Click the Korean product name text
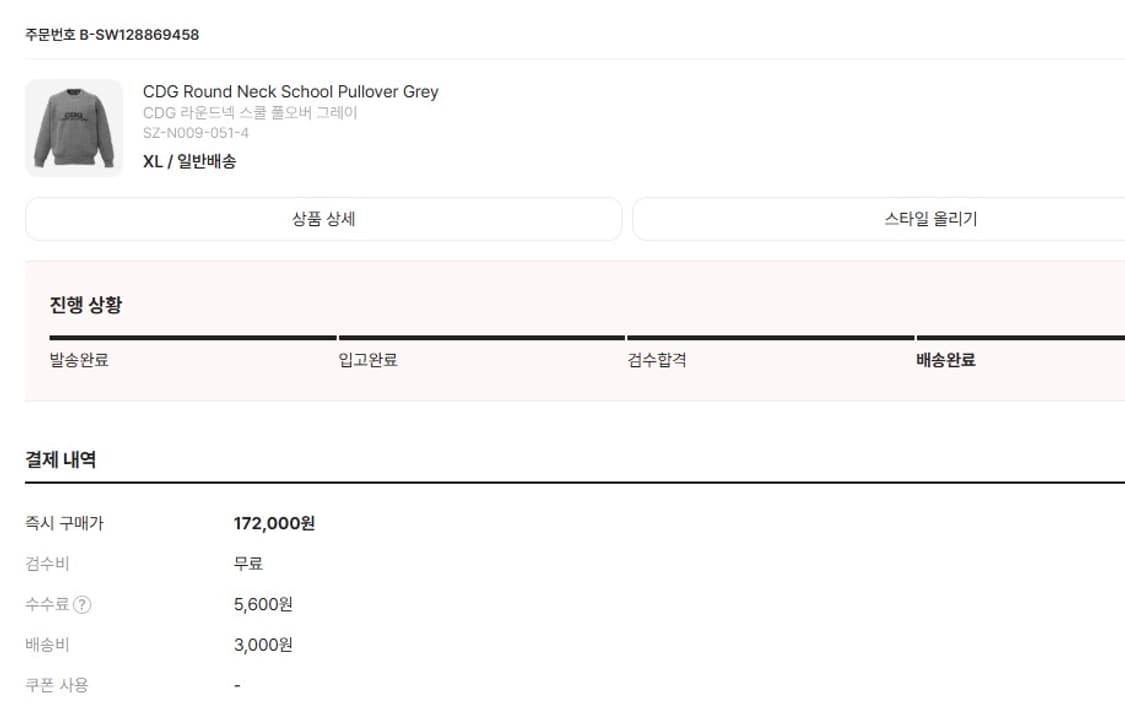Screen dimensions: 1125x714 (250, 113)
